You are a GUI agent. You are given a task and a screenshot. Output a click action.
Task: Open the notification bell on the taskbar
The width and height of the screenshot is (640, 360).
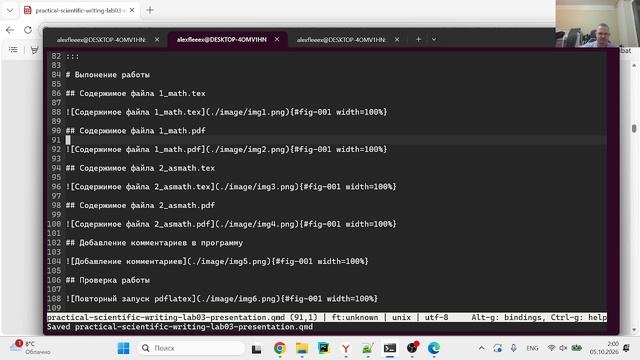[x=626, y=348]
